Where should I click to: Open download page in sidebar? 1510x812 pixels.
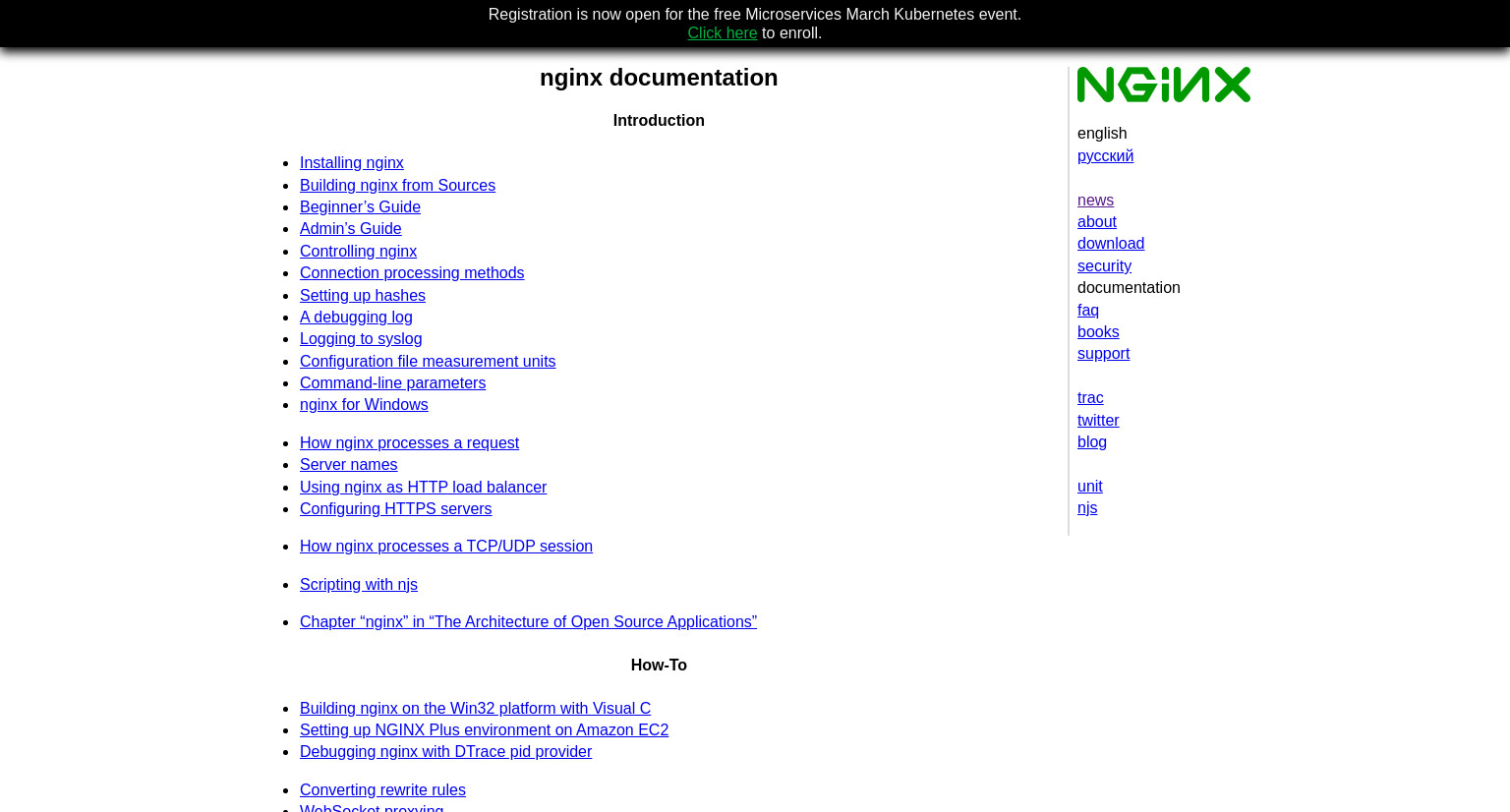tap(1111, 244)
